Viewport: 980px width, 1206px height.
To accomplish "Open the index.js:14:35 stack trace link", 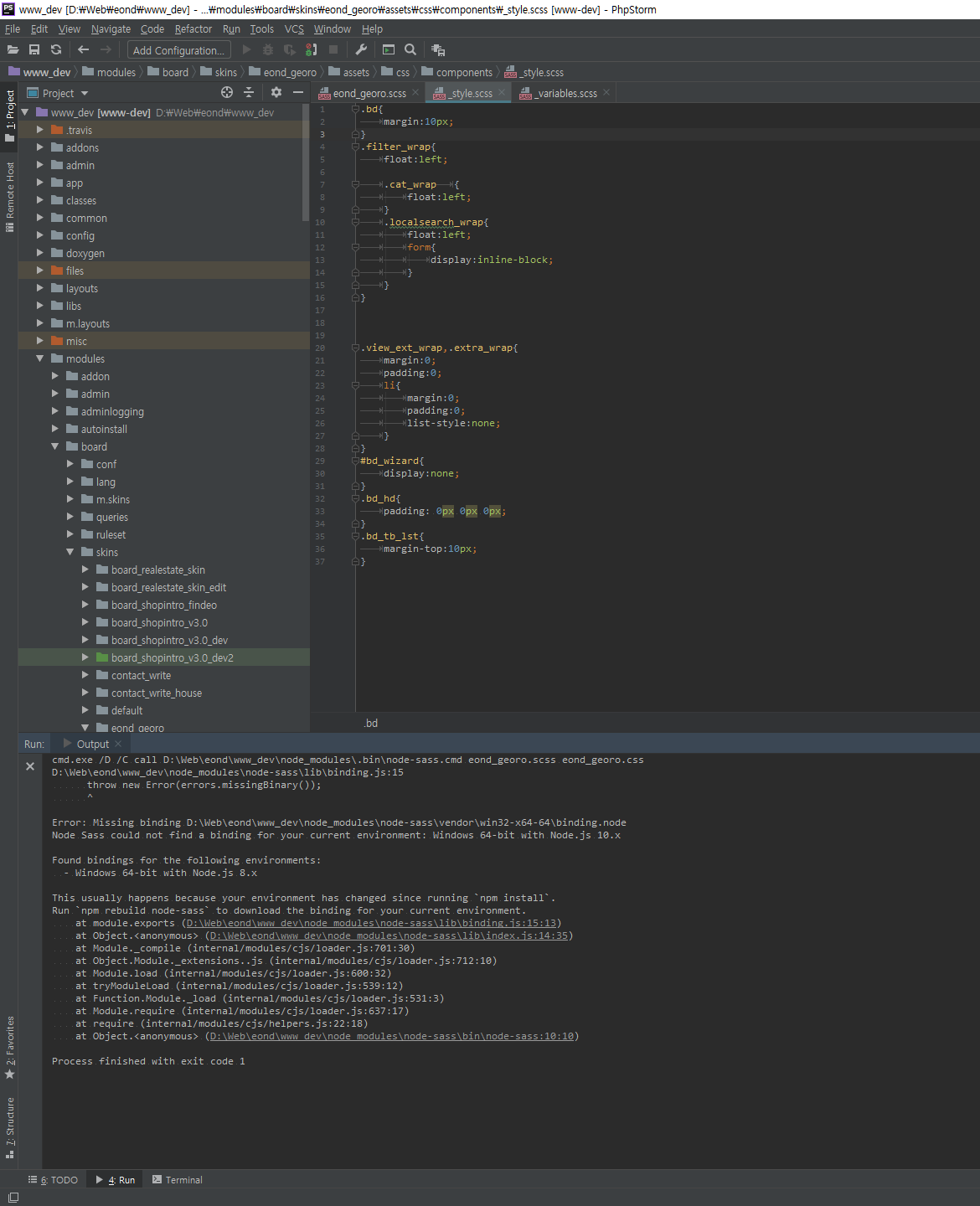I will (x=389, y=935).
